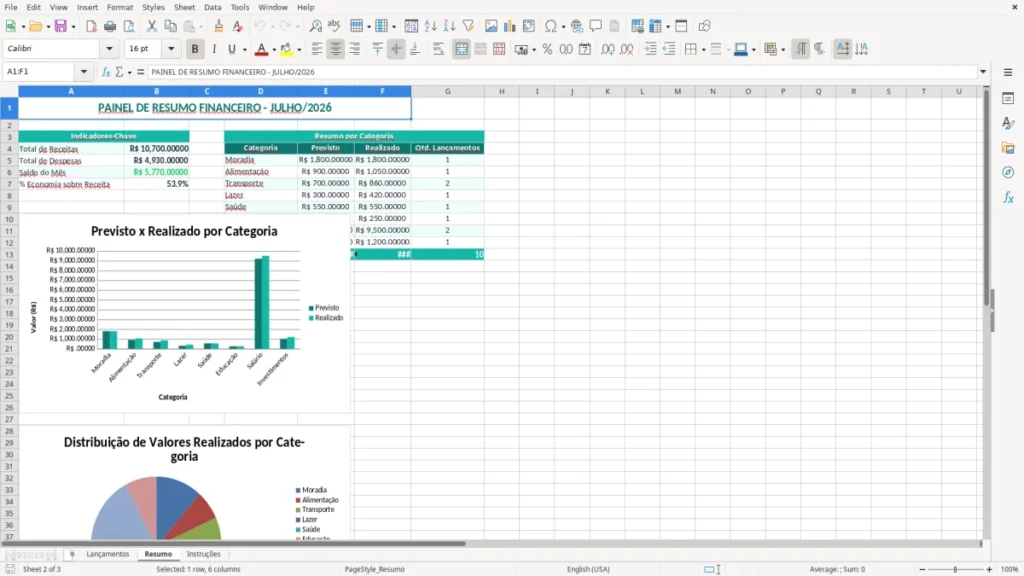1024x576 pixels.
Task: Format cells as percent
Action: click(x=547, y=49)
